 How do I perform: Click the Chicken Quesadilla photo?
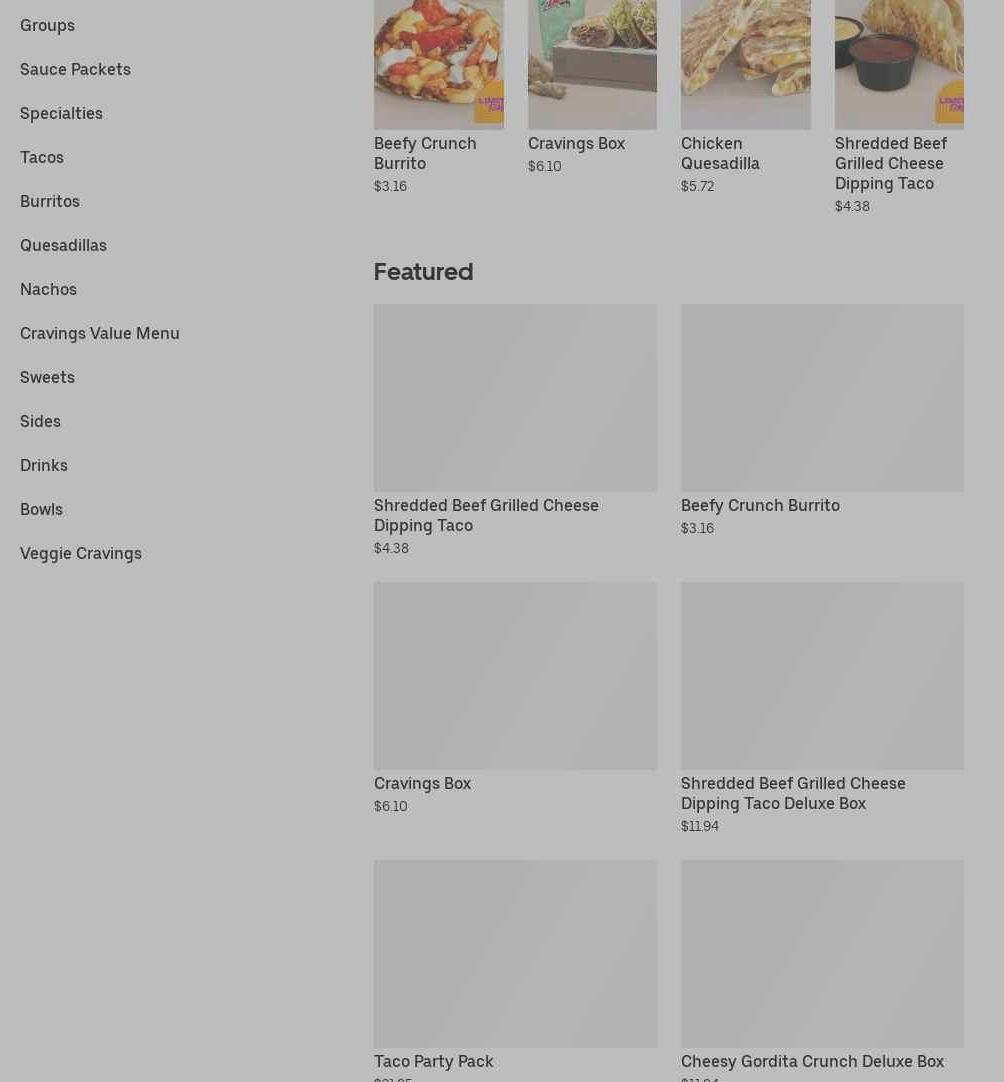pyautogui.click(x=746, y=65)
